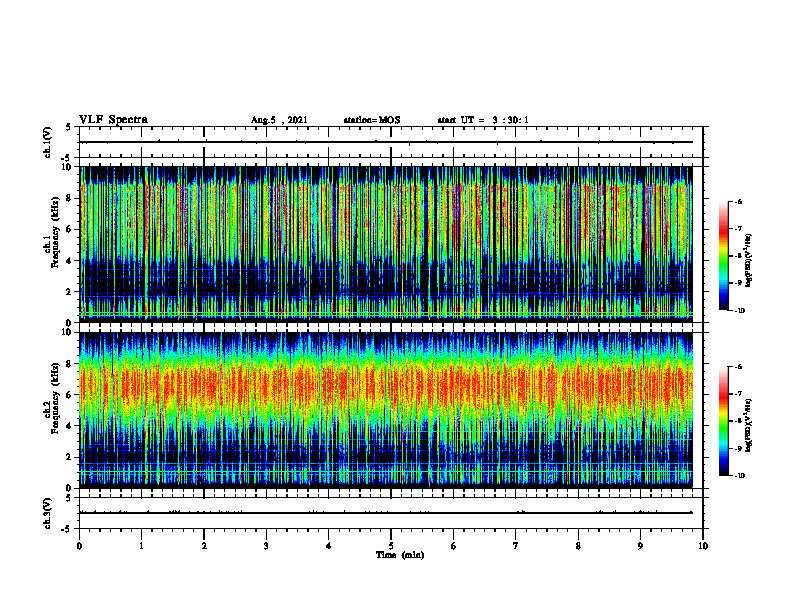Click the ch.2 spectrogram color scale bar
The image size is (792, 612).
coord(724,421)
